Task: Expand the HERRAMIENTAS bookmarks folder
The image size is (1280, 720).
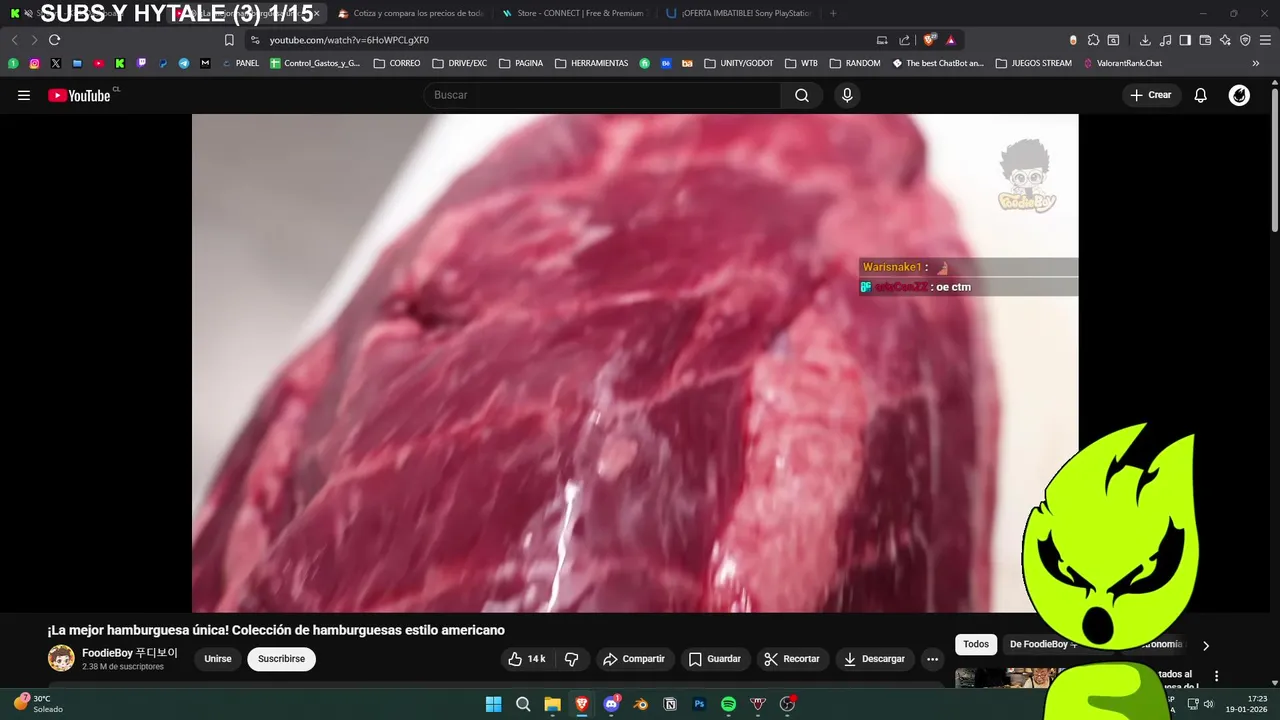Action: pos(592,63)
